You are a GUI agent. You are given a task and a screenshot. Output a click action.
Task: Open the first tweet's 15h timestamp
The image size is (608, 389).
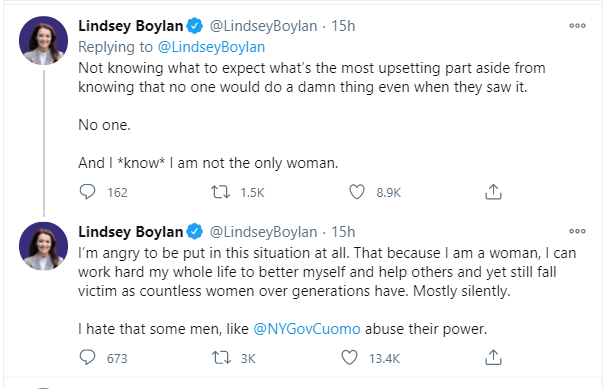point(343,26)
